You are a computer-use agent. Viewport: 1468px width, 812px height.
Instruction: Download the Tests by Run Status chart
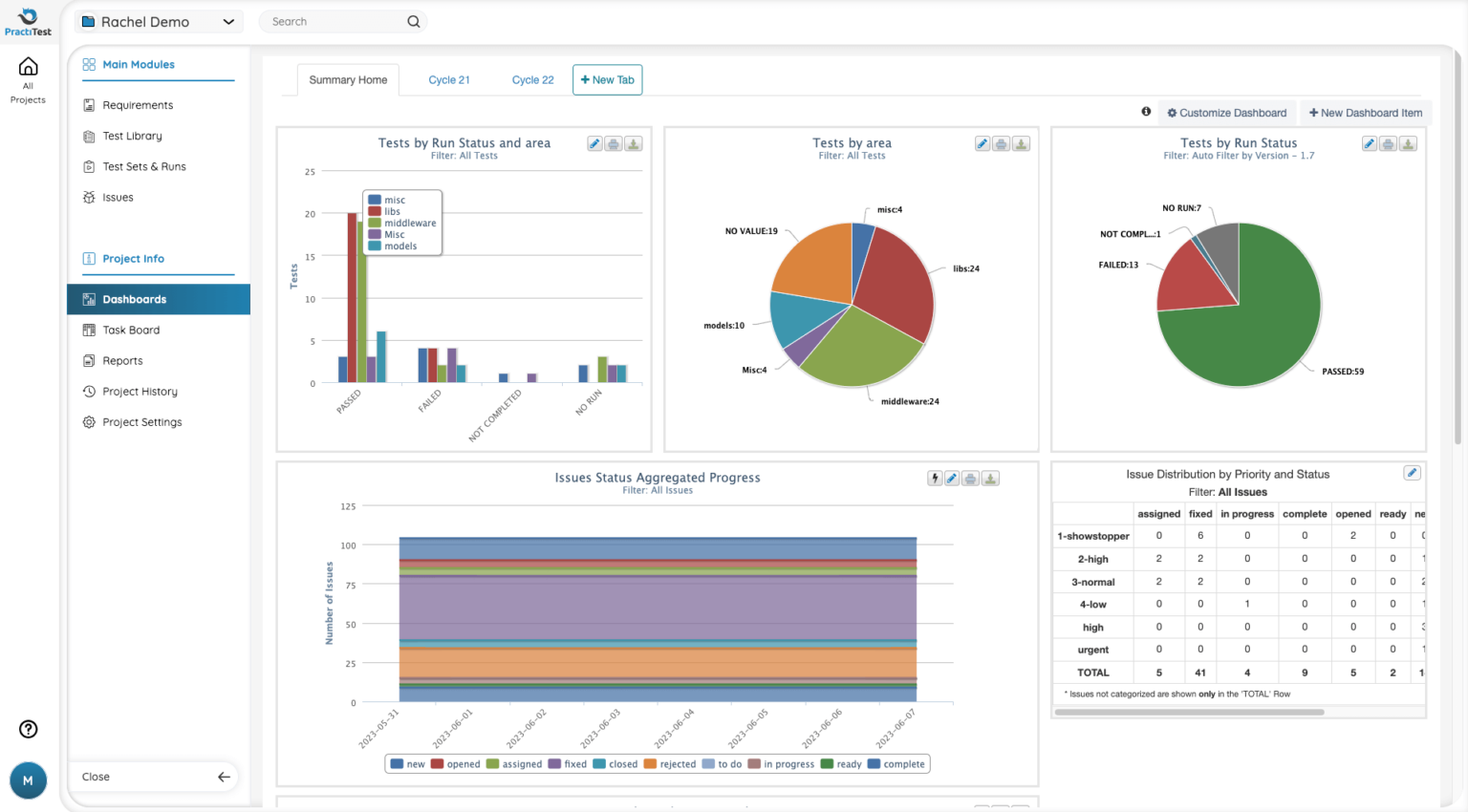(x=1408, y=144)
